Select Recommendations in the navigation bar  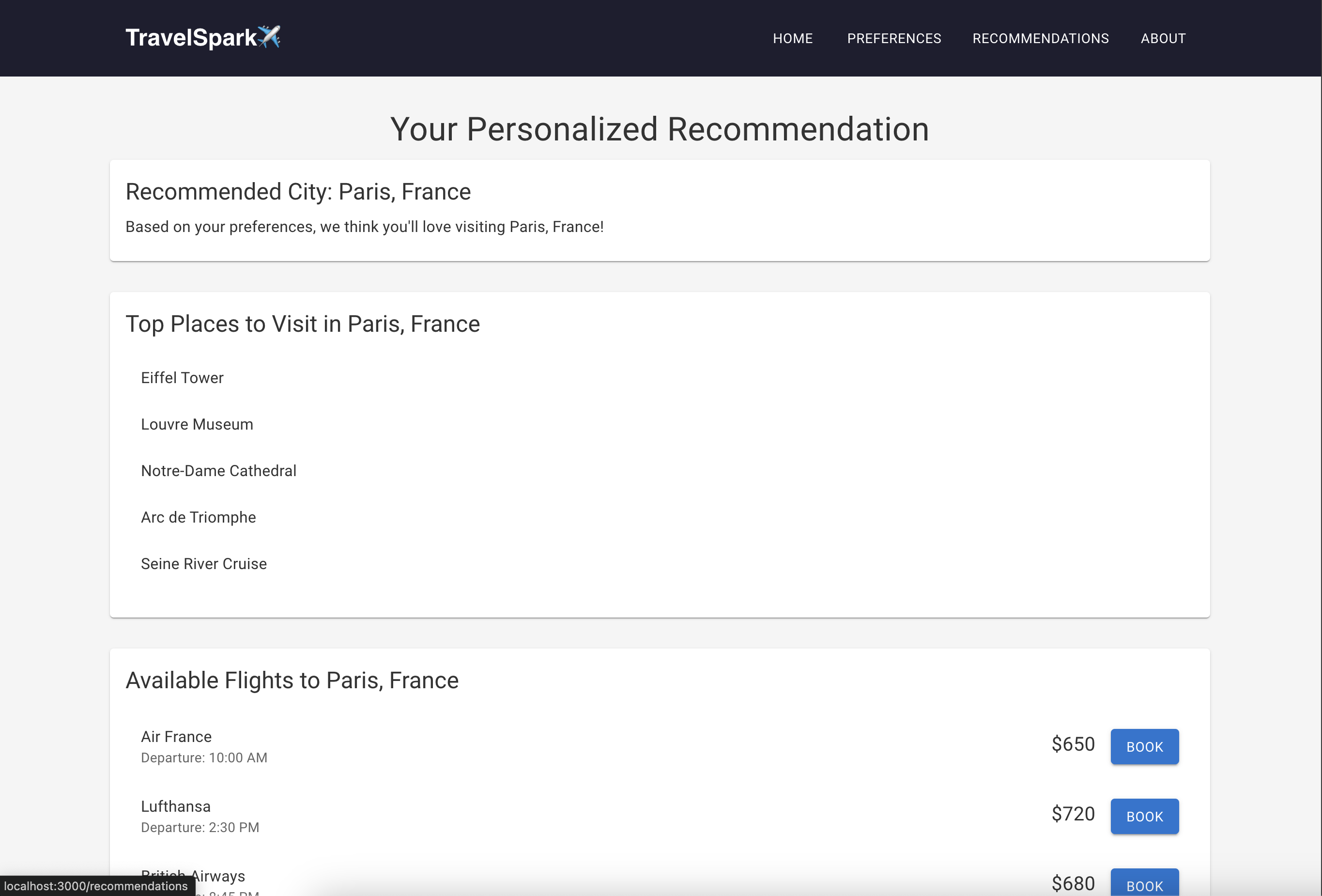pyautogui.click(x=1041, y=38)
